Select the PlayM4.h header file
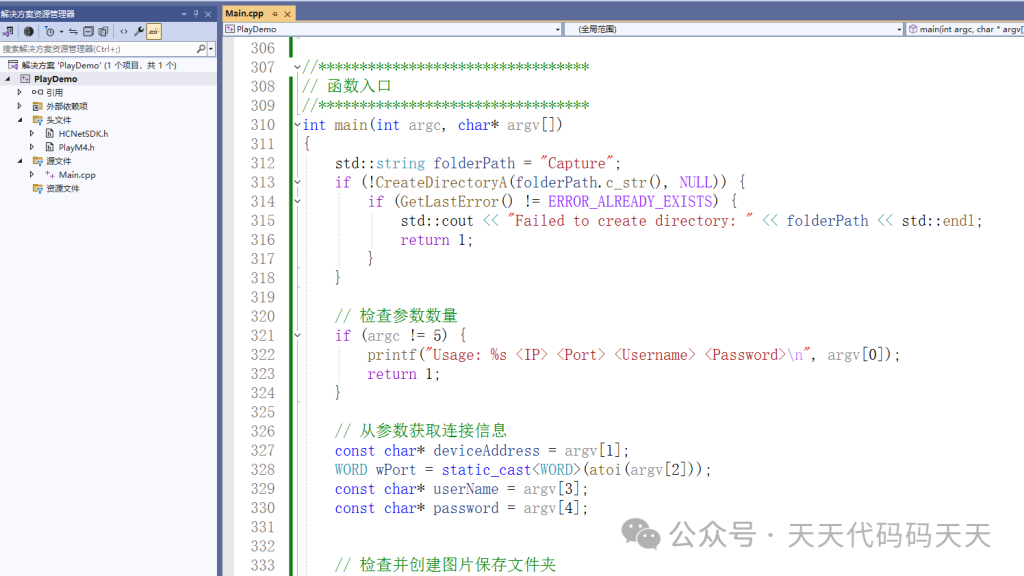This screenshot has height=576, width=1024. pos(76,147)
